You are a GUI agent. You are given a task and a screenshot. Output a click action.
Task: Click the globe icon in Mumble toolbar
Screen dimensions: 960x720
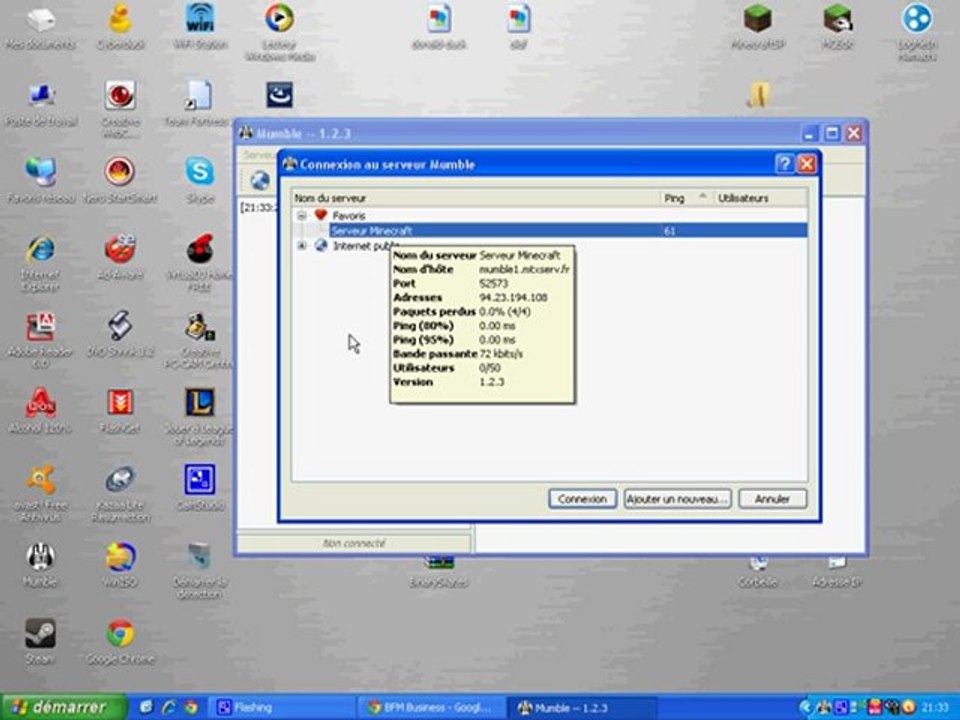(260, 181)
